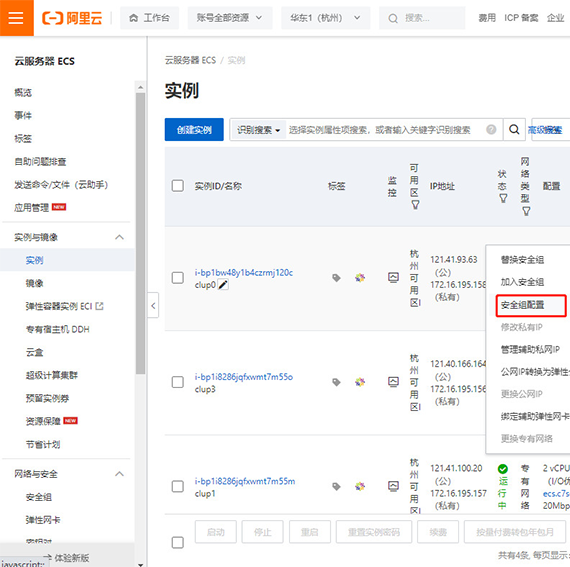Image resolution: width=570 pixels, height=567 pixels.
Task: Open instance i-bp1i8286jqfxwmt7m55m link
Action: coord(245,481)
